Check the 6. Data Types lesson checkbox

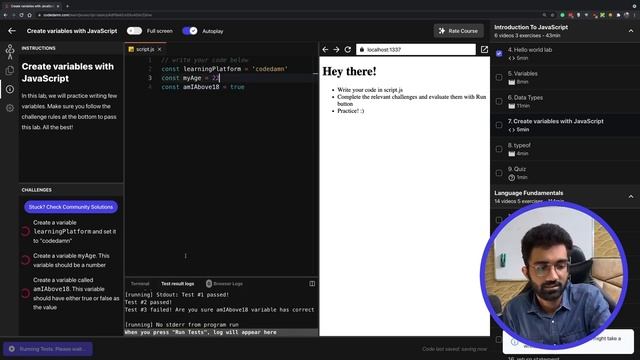[499, 101]
